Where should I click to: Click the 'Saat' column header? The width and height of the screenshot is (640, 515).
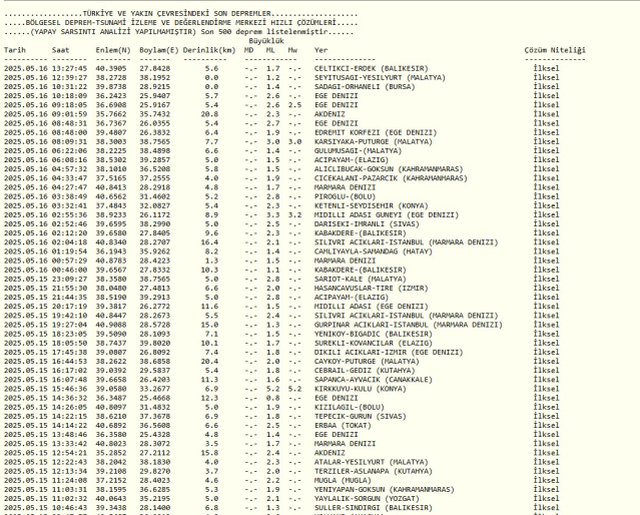[60, 50]
